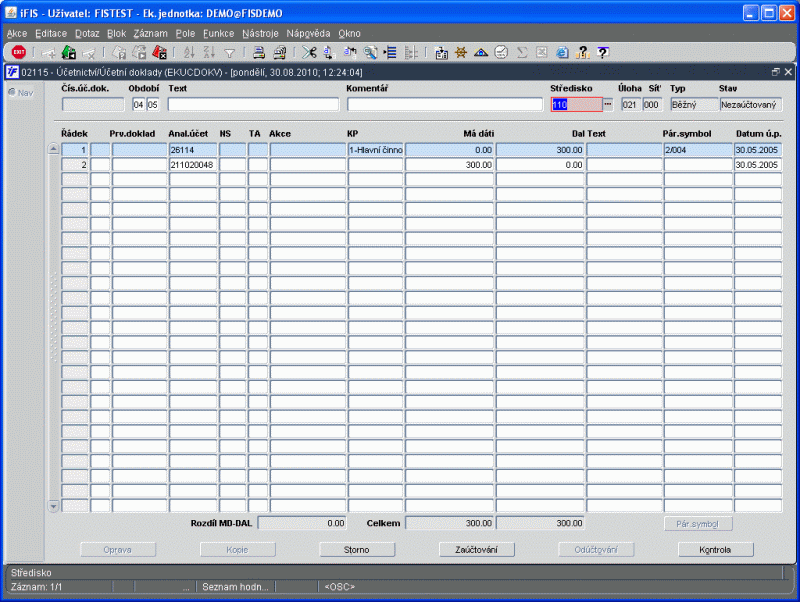Viewport: 800px width, 602px height.
Task: Click the ship's wheel toolbar icon
Action: click(461, 52)
